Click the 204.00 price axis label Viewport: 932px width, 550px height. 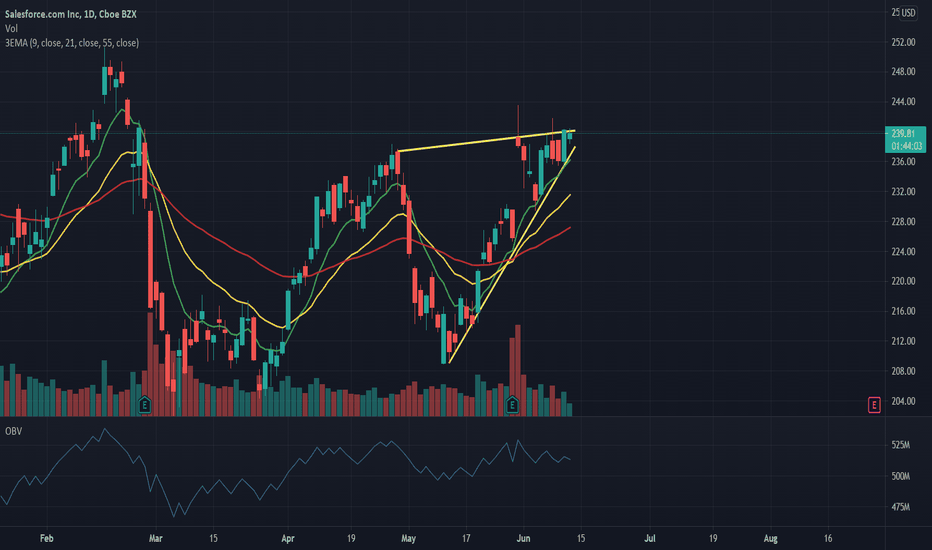pyautogui.click(x=903, y=401)
